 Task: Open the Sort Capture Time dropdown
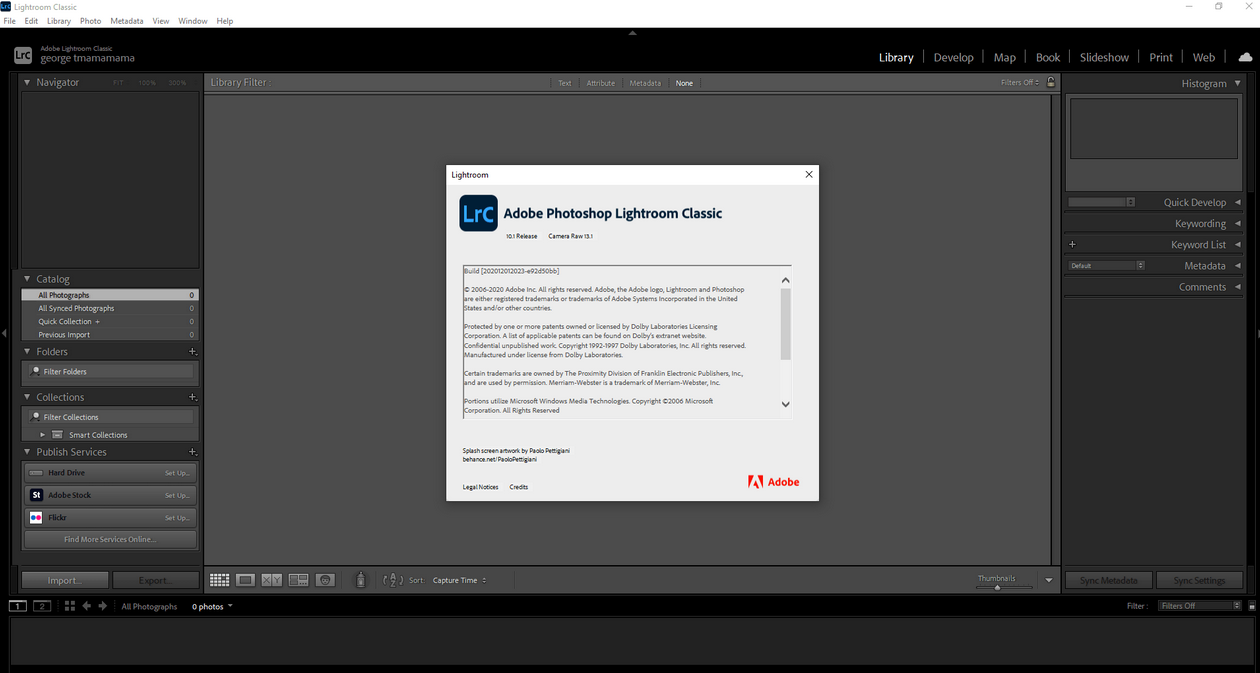[460, 580]
